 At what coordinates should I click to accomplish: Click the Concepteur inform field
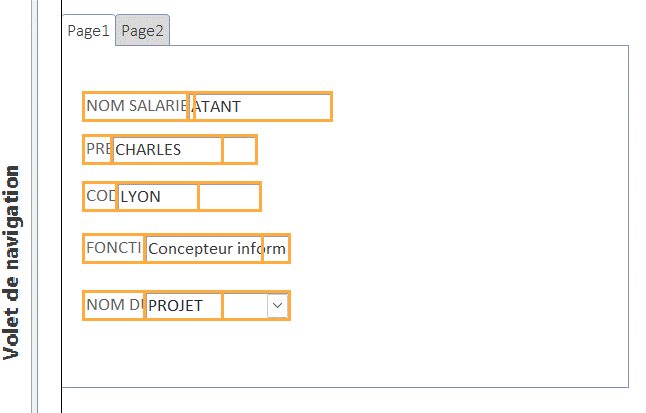204,249
